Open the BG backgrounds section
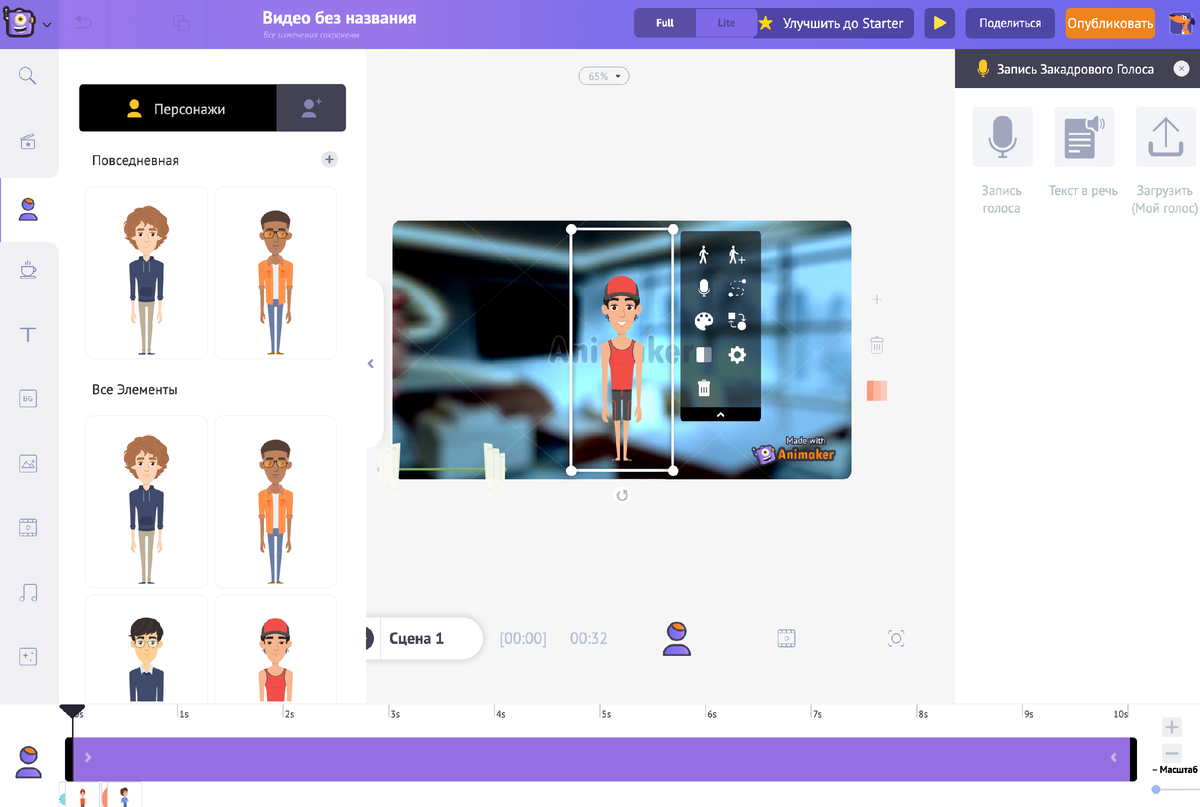Screen dimensions: 1200x807 (28, 399)
